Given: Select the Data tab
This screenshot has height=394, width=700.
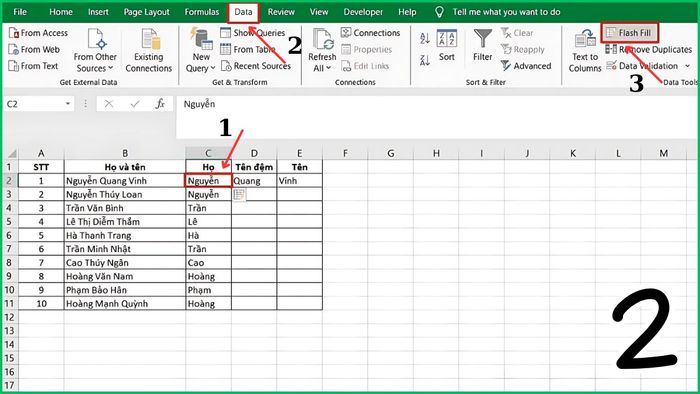Looking at the screenshot, I should (243, 12).
